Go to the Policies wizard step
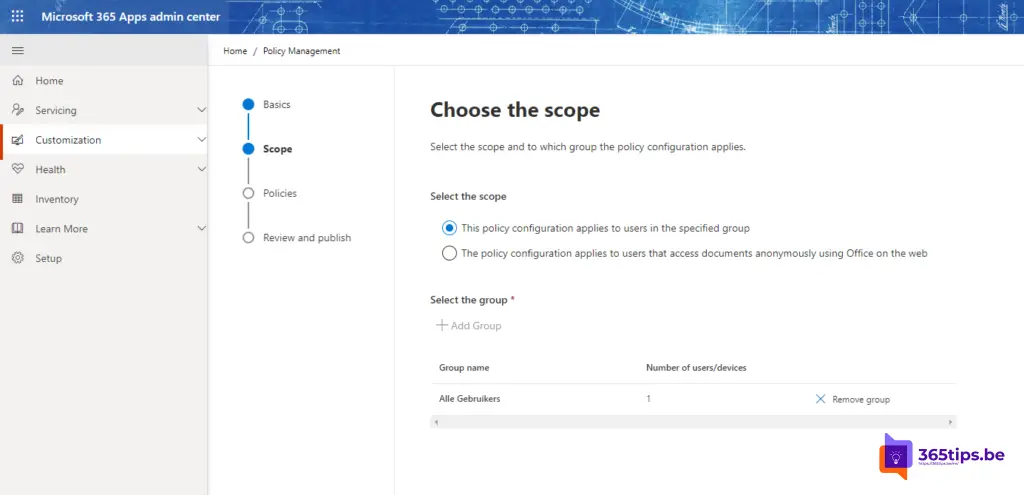 (270, 193)
